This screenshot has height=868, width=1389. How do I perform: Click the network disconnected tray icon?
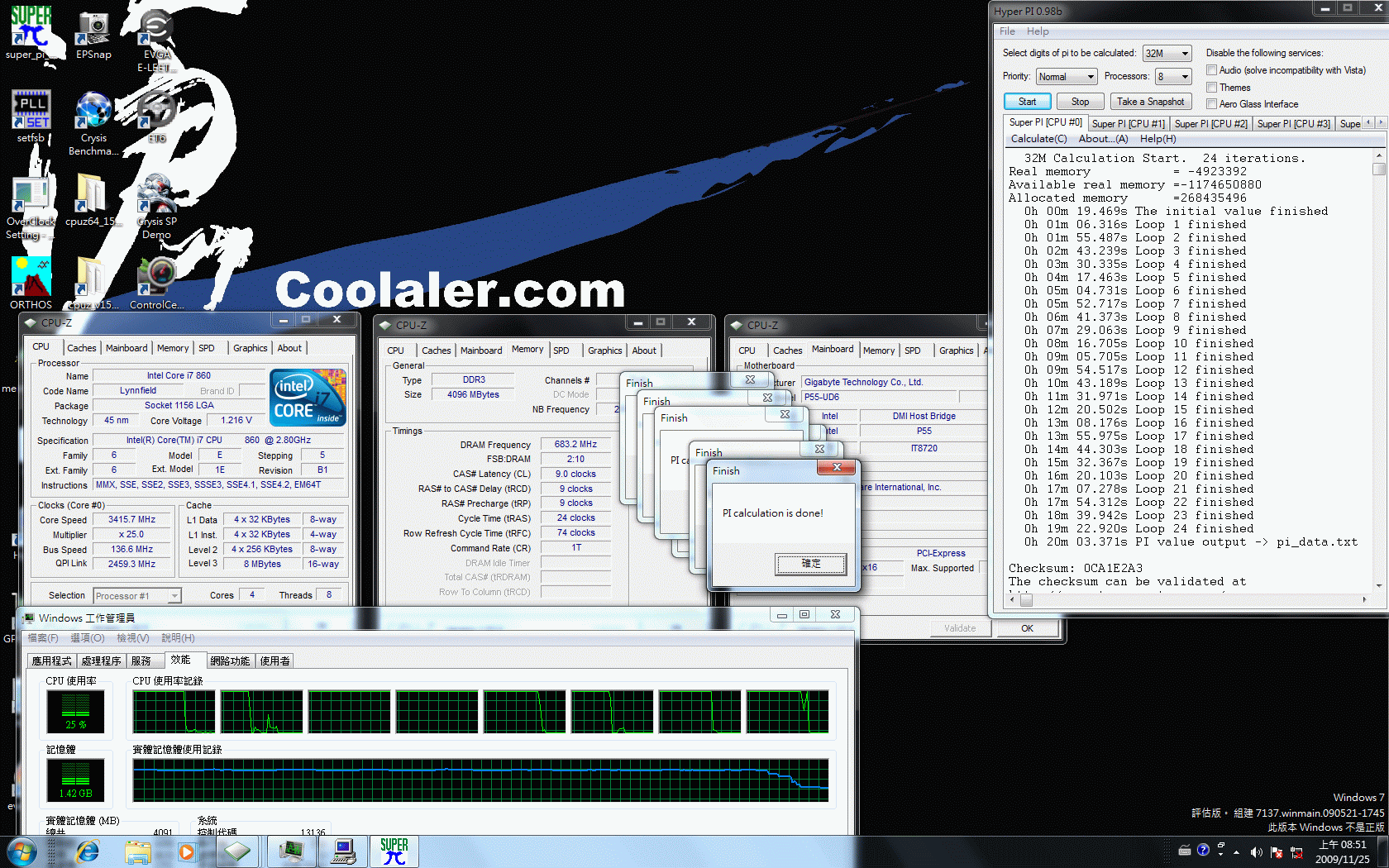pos(1296,851)
